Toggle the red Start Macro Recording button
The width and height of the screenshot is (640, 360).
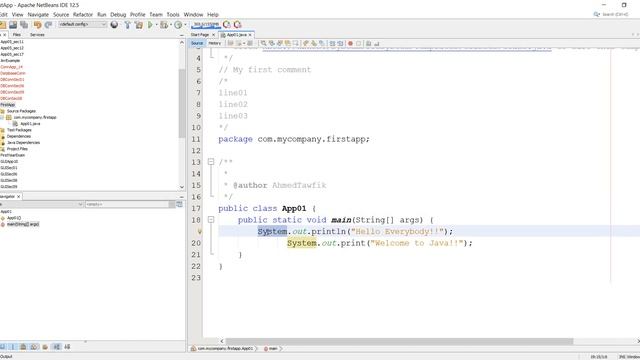[x=350, y=43]
